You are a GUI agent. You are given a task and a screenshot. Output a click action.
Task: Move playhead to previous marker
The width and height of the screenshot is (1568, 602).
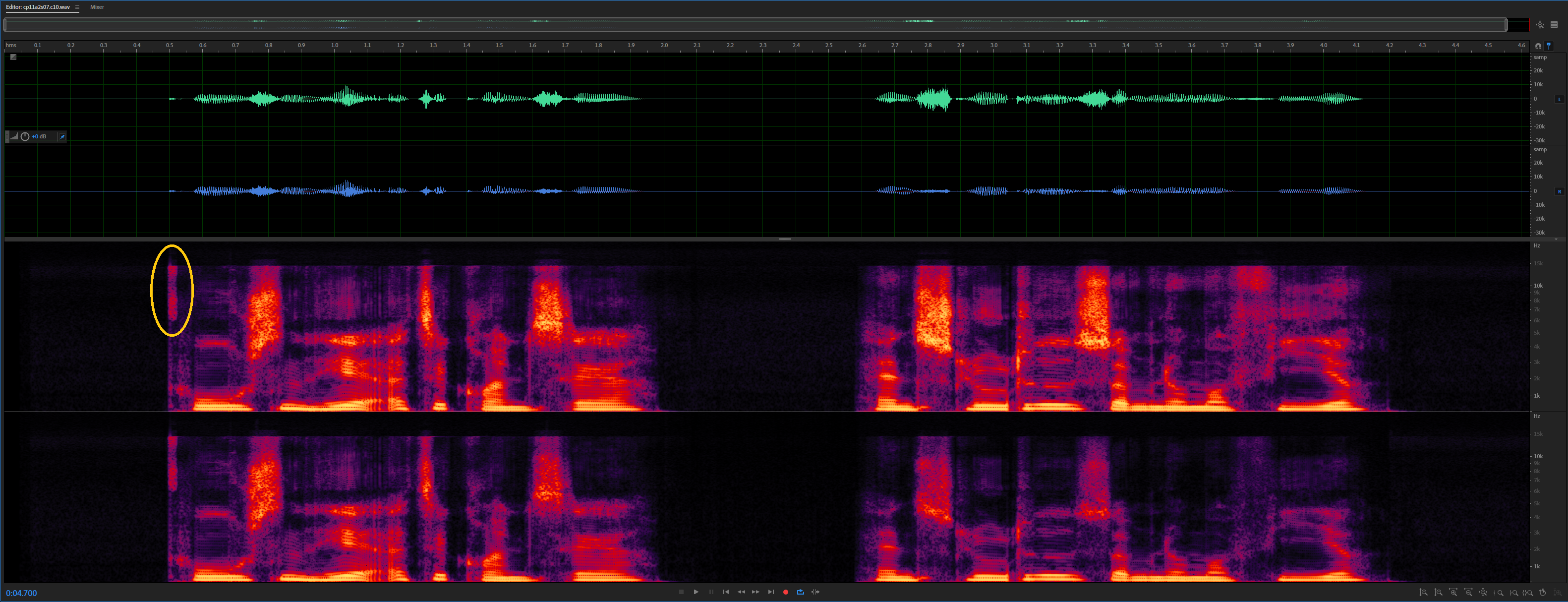726,592
